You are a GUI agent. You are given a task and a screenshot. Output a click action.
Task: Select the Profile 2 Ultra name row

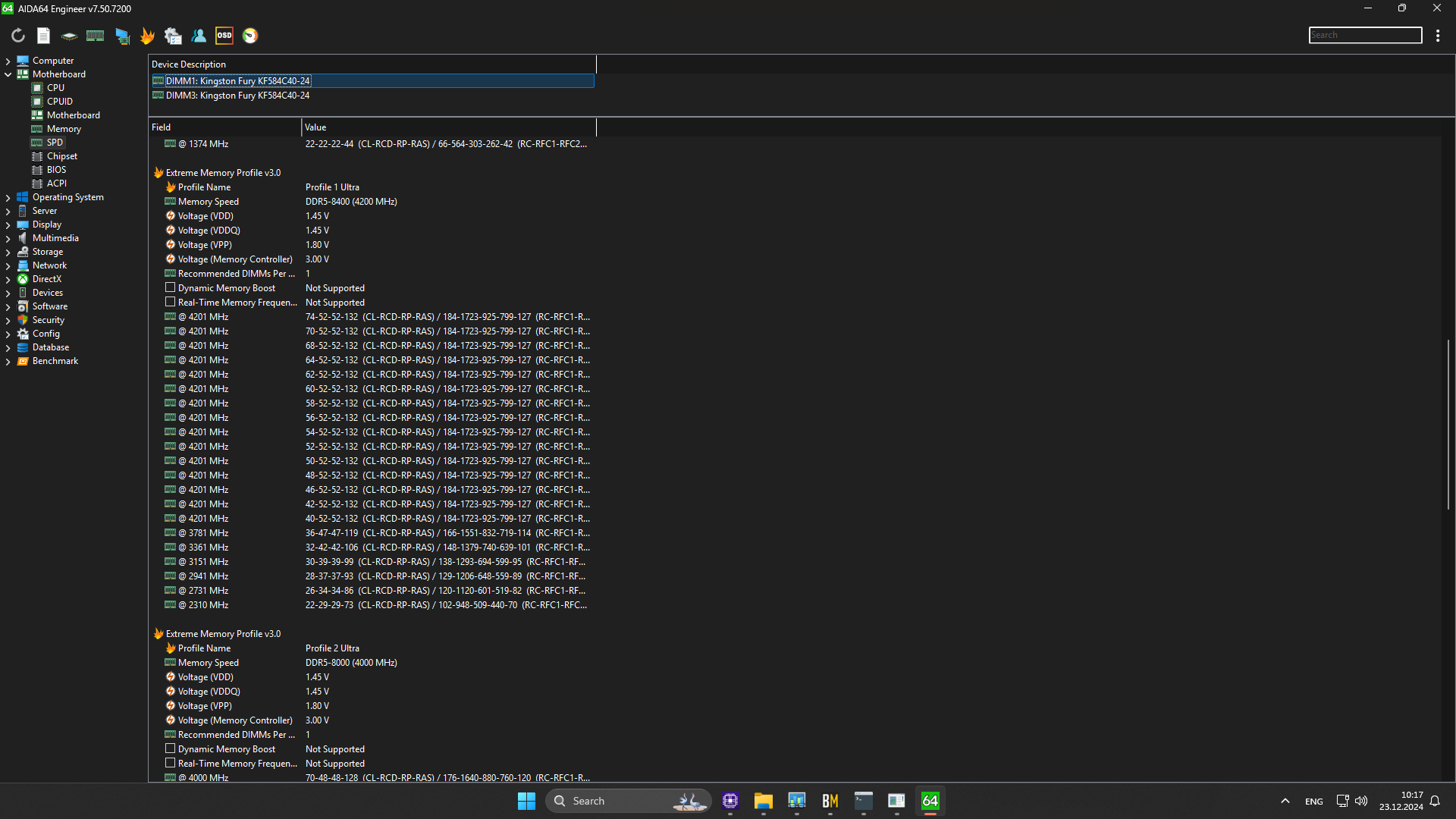[x=372, y=648]
